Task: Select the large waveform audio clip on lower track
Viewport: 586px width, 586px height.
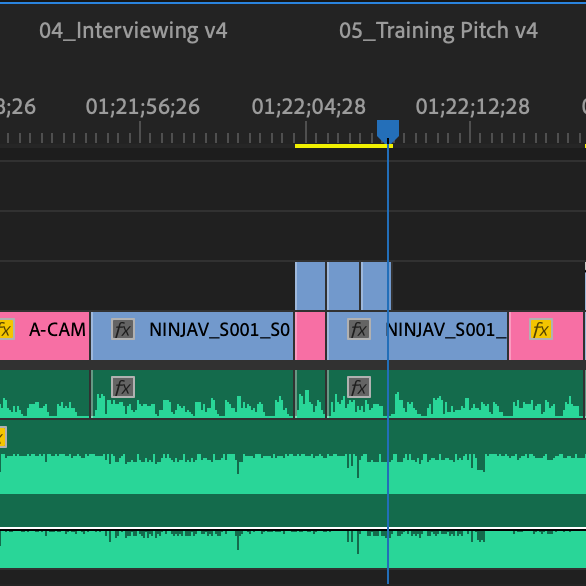Action: (x=293, y=494)
